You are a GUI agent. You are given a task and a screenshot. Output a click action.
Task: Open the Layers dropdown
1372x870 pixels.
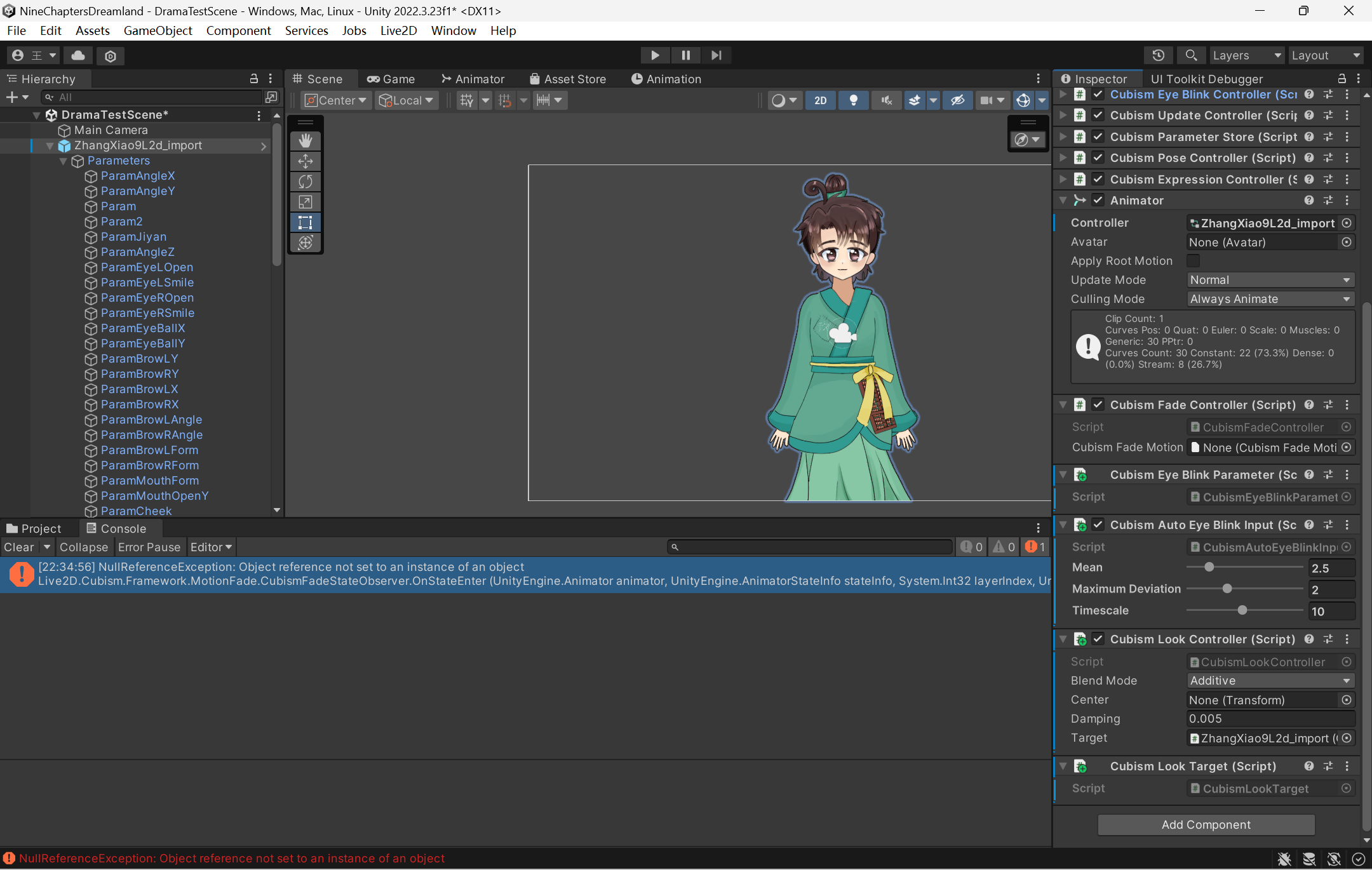(x=1247, y=55)
